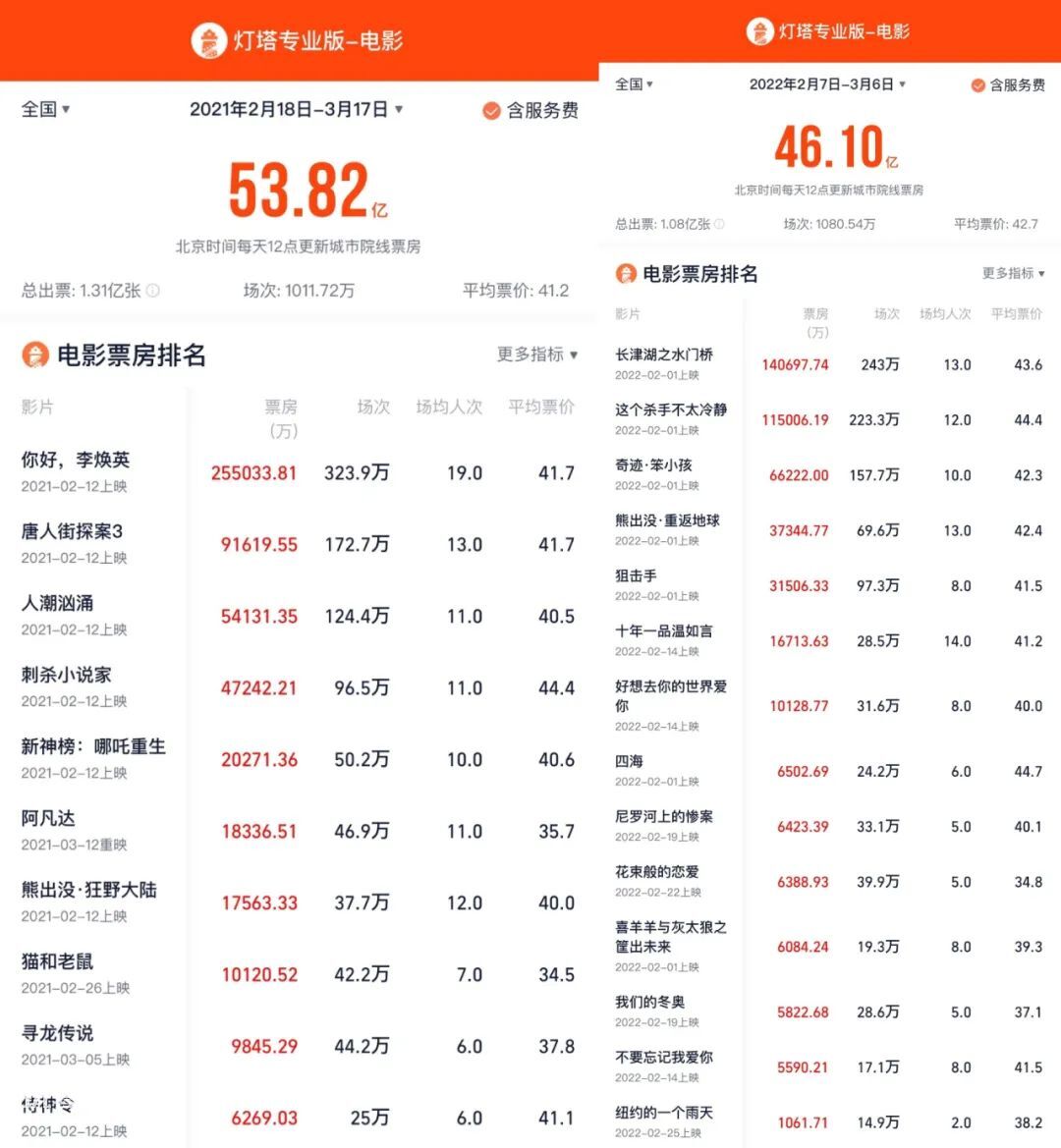The image size is (1061, 1148).
Task: Open movie 熊出没·重返地球
Action: pyautogui.click(x=667, y=520)
